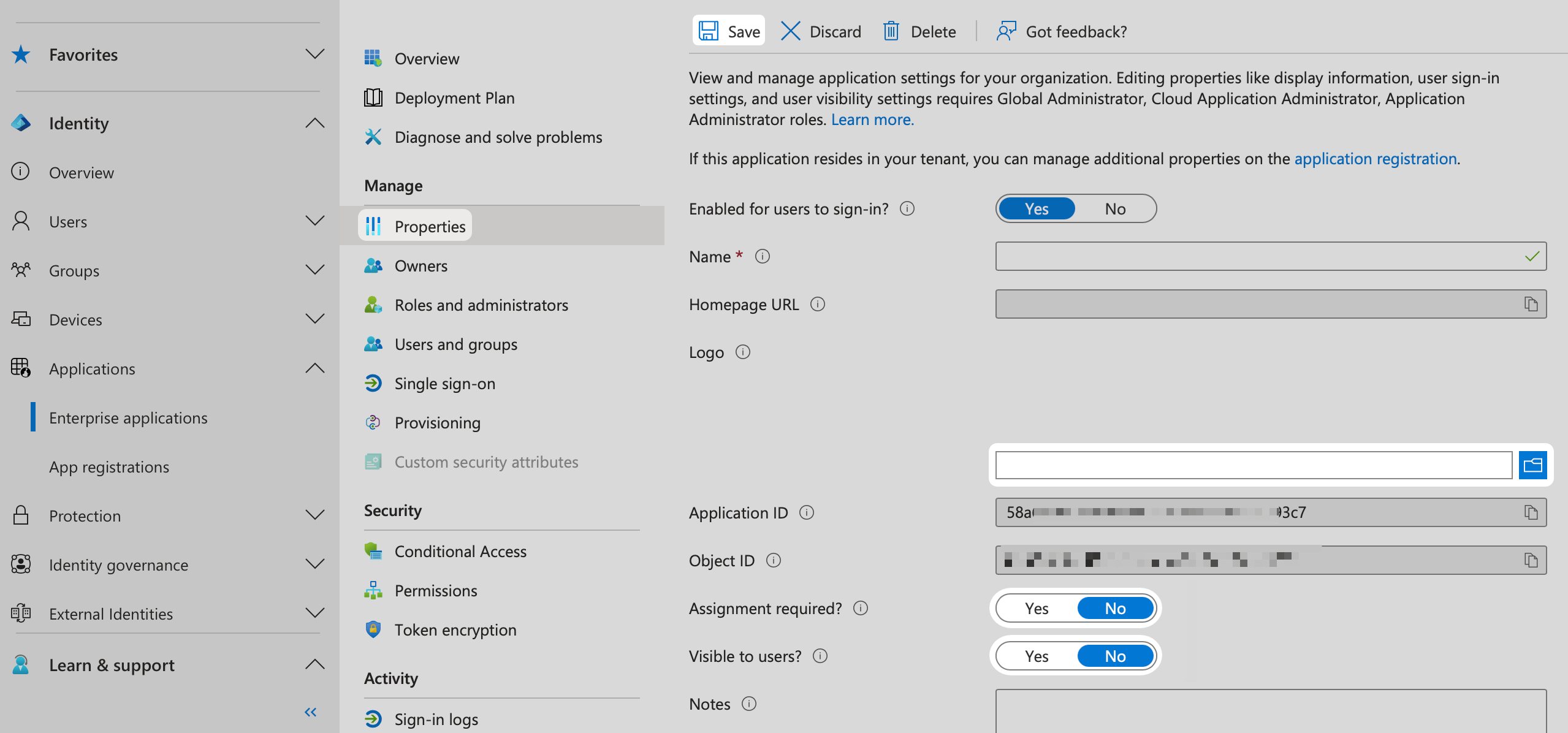The width and height of the screenshot is (1568, 733).
Task: Collapse the Learn & support chevron
Action: (315, 665)
